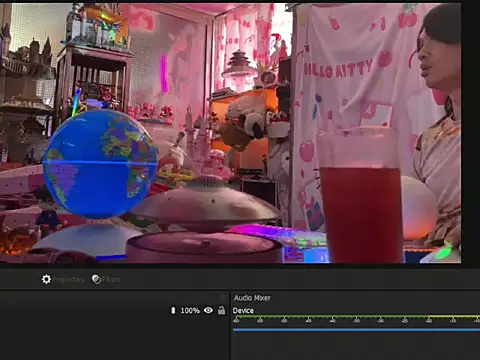Viewport: 480px width, 360px height.
Task: Click the green Device audio level meter
Action: [x=356, y=316]
